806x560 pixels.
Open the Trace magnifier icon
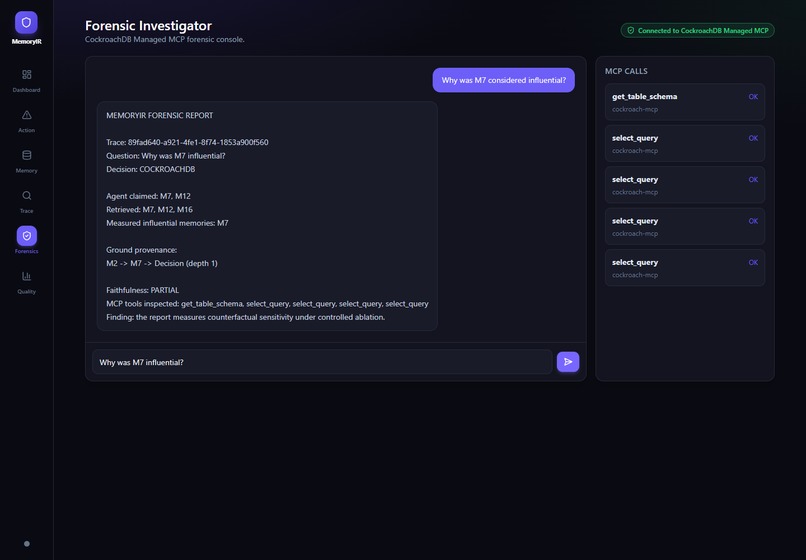pos(27,195)
